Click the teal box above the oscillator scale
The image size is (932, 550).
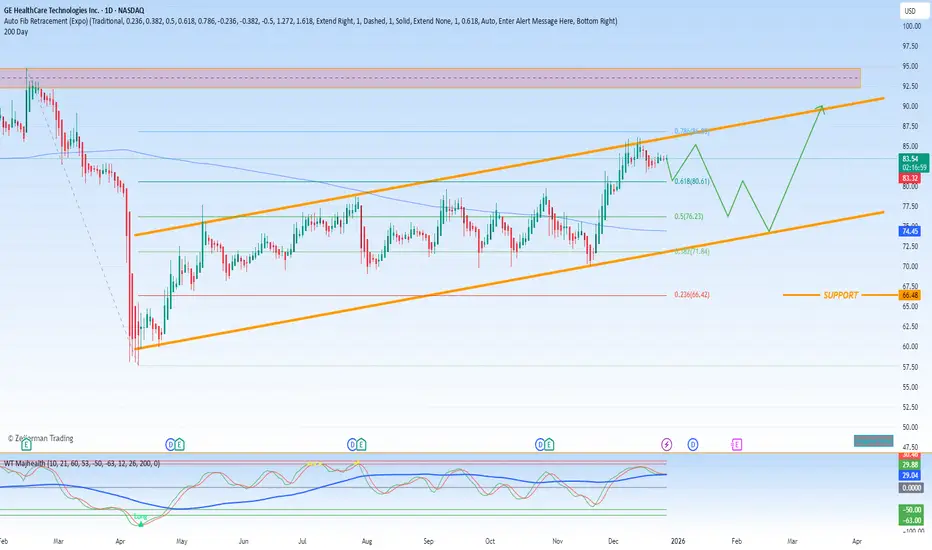point(873,441)
